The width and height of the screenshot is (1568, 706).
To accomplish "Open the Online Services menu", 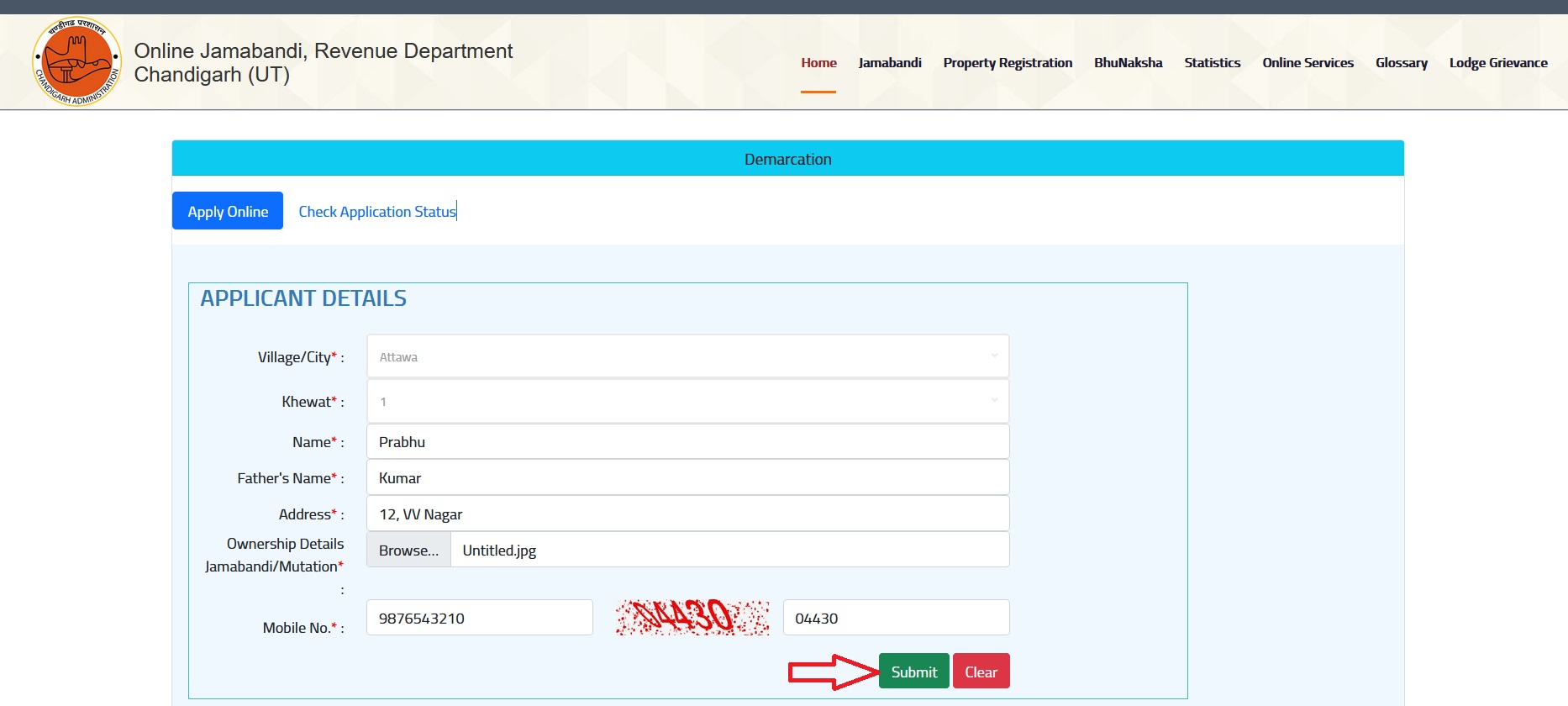I will [1308, 63].
